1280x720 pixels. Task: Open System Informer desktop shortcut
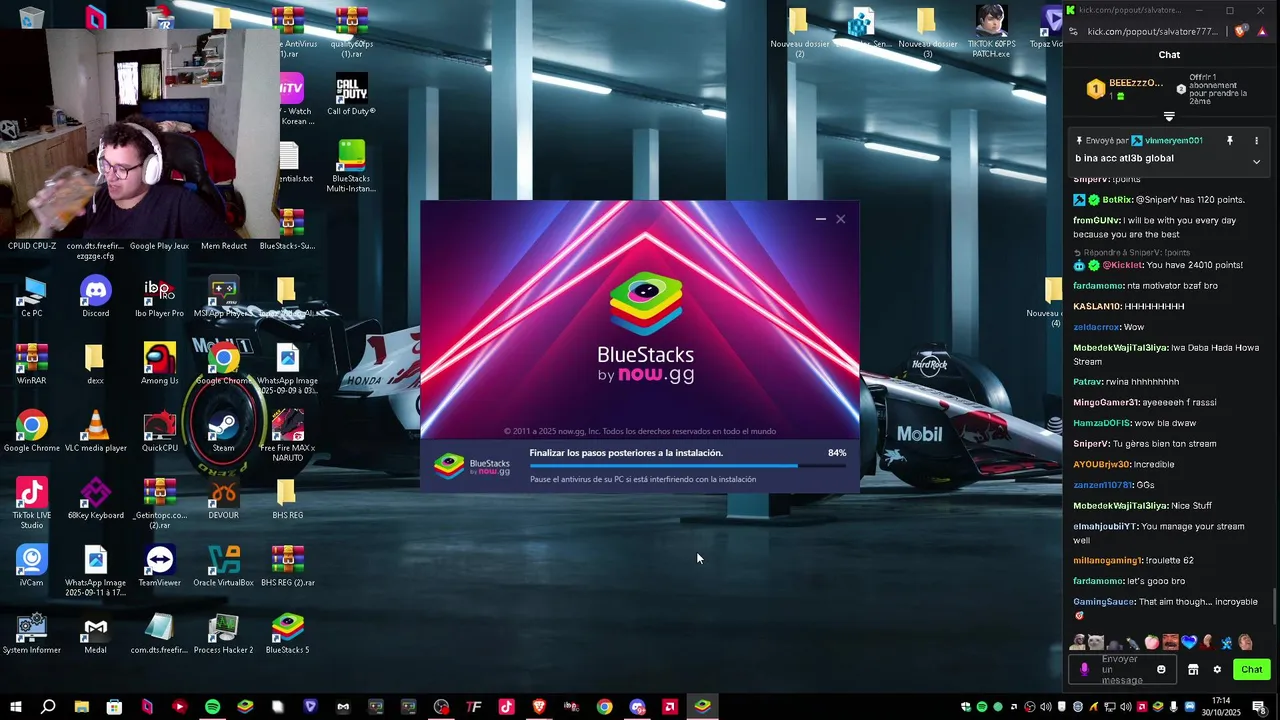[31, 634]
